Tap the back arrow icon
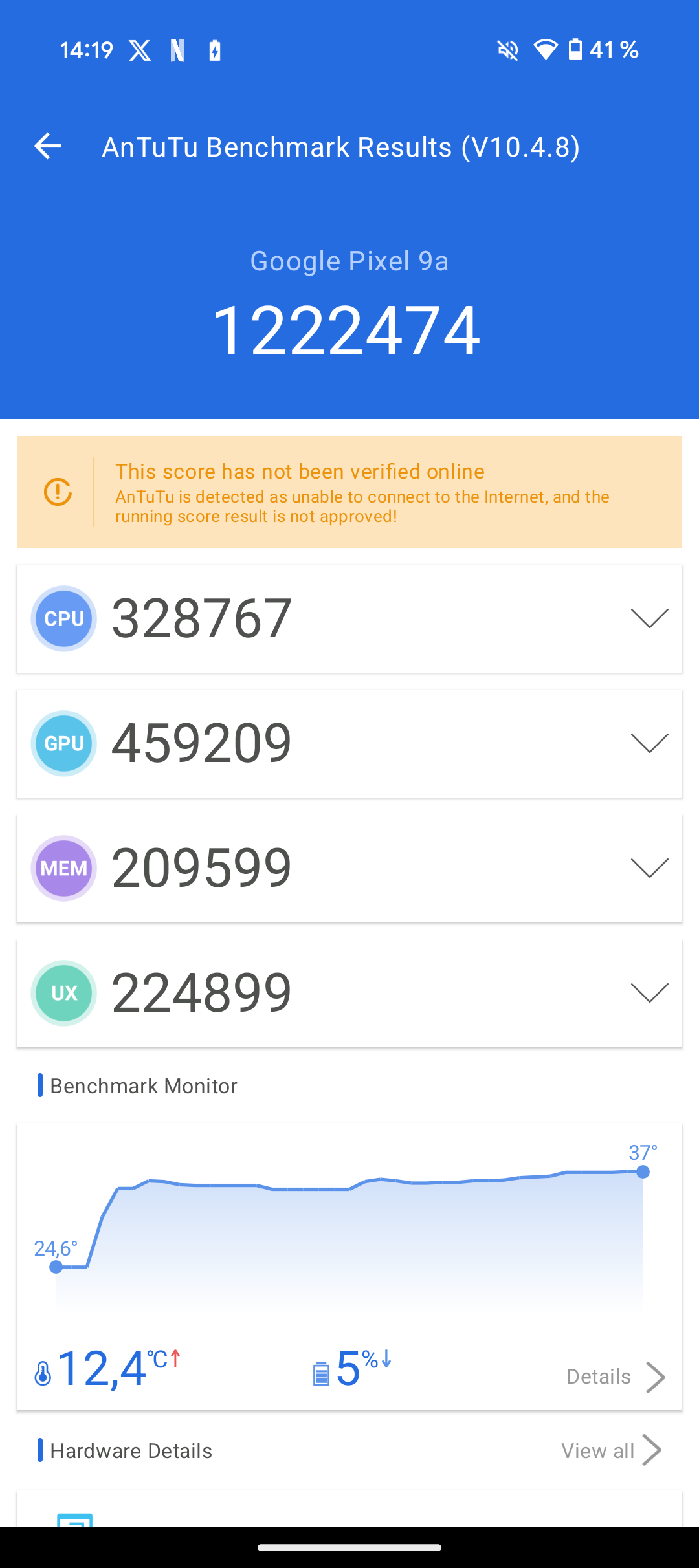Screen dimensions: 699x1568 click(48, 146)
